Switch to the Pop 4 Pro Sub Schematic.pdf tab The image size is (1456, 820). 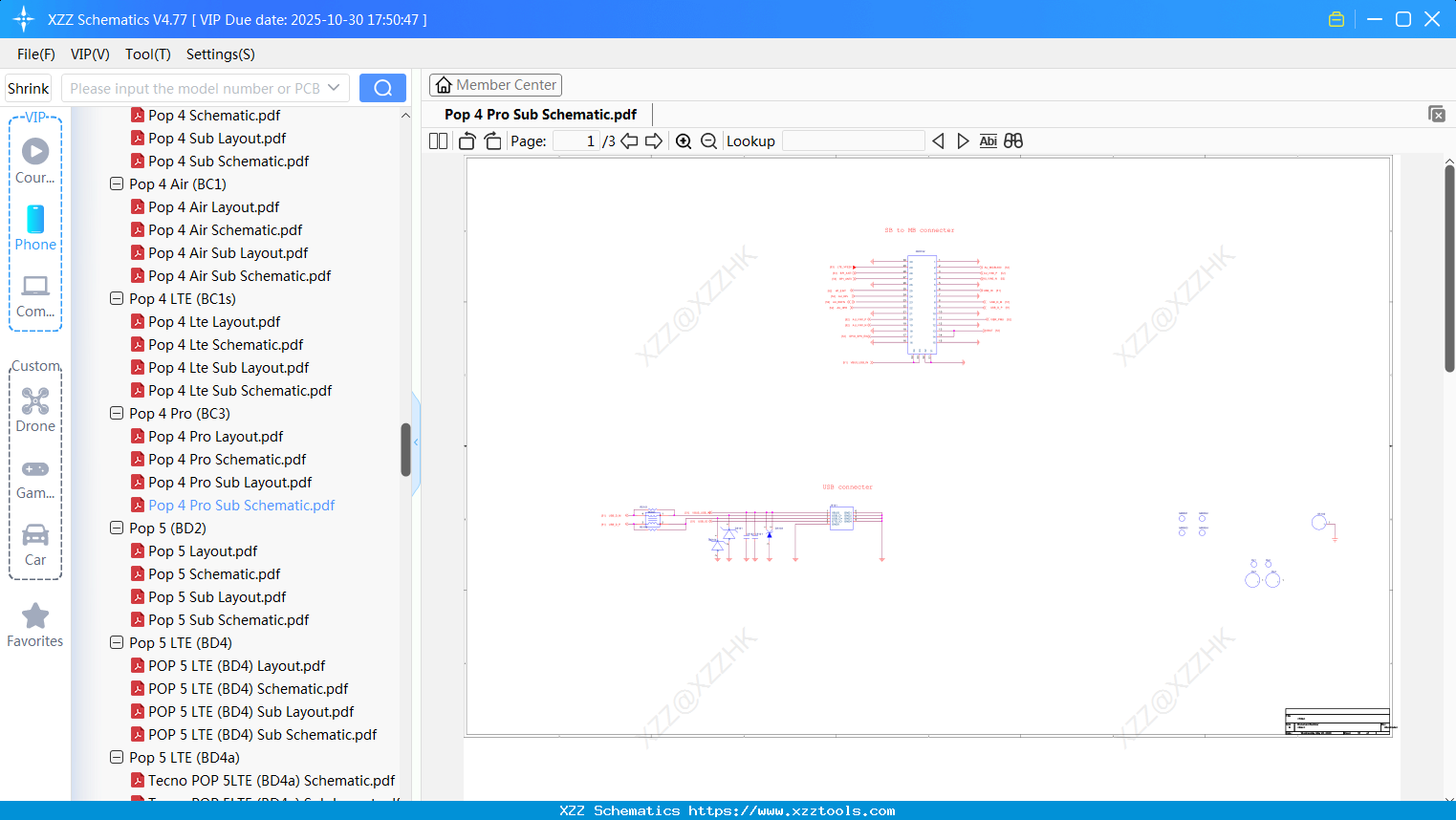[541, 114]
